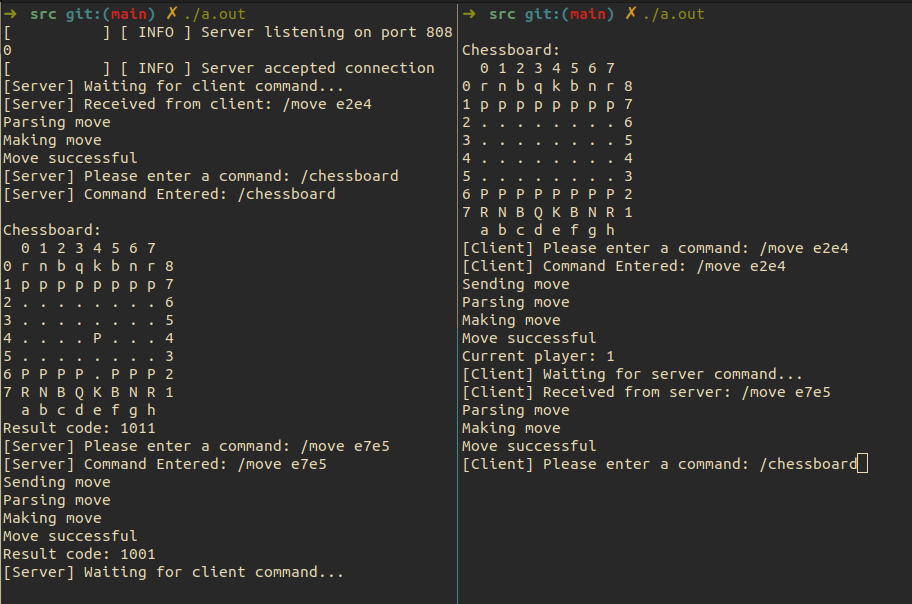This screenshot has height=604, width=912.
Task: Click the red main branch name in right pane
Action: pos(587,14)
